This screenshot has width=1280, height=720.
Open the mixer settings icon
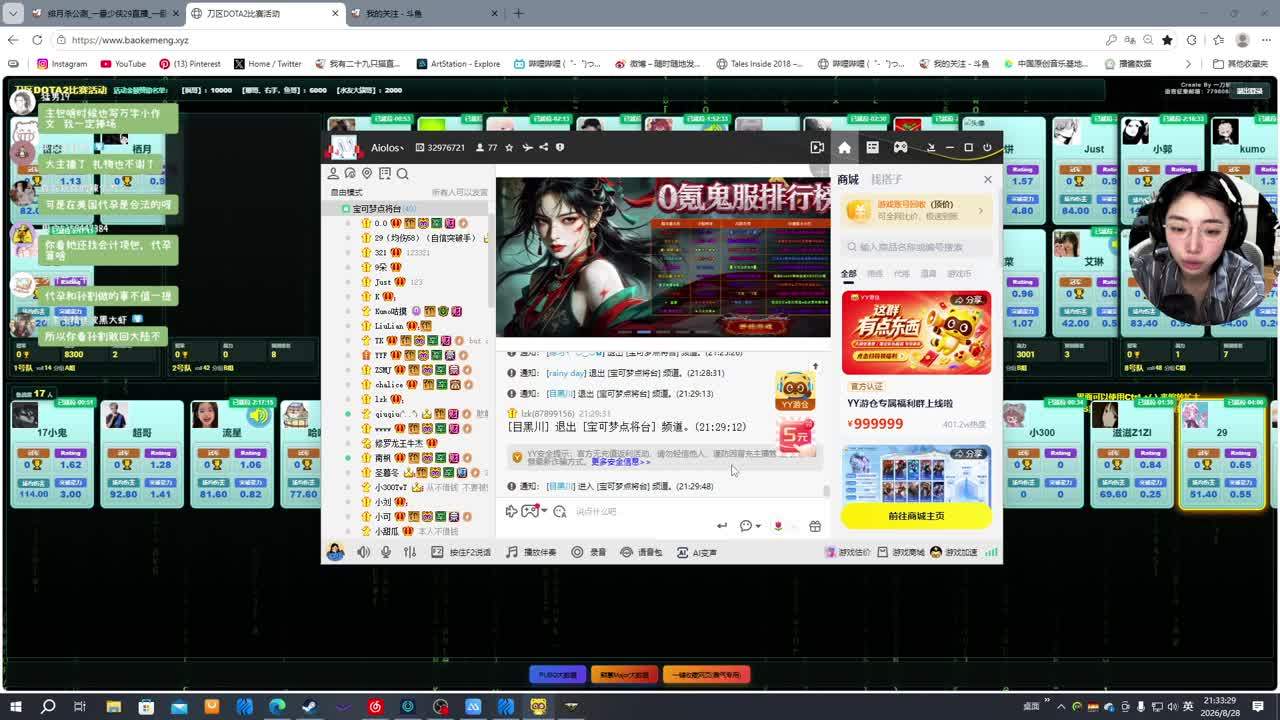coord(410,552)
